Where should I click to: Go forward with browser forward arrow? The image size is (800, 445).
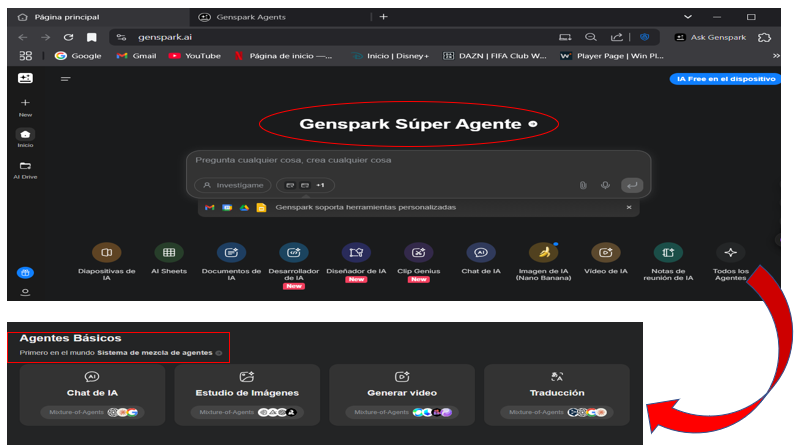pos(45,37)
